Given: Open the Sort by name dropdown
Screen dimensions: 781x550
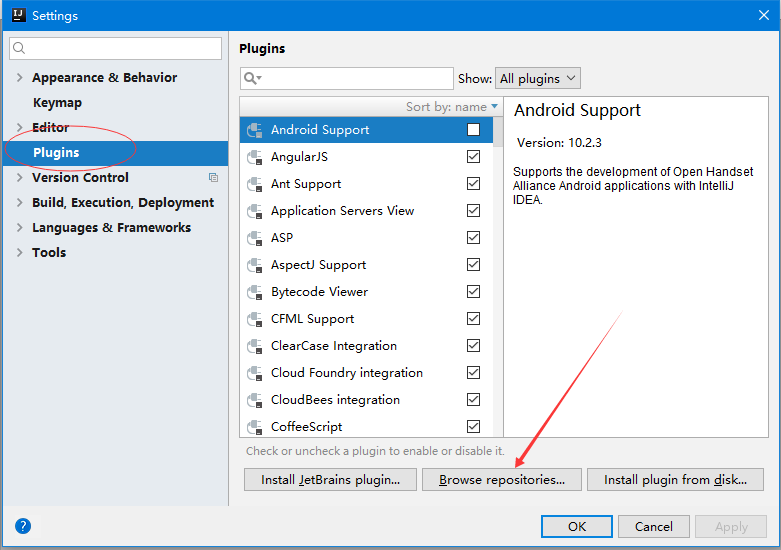Looking at the screenshot, I should [x=451, y=107].
